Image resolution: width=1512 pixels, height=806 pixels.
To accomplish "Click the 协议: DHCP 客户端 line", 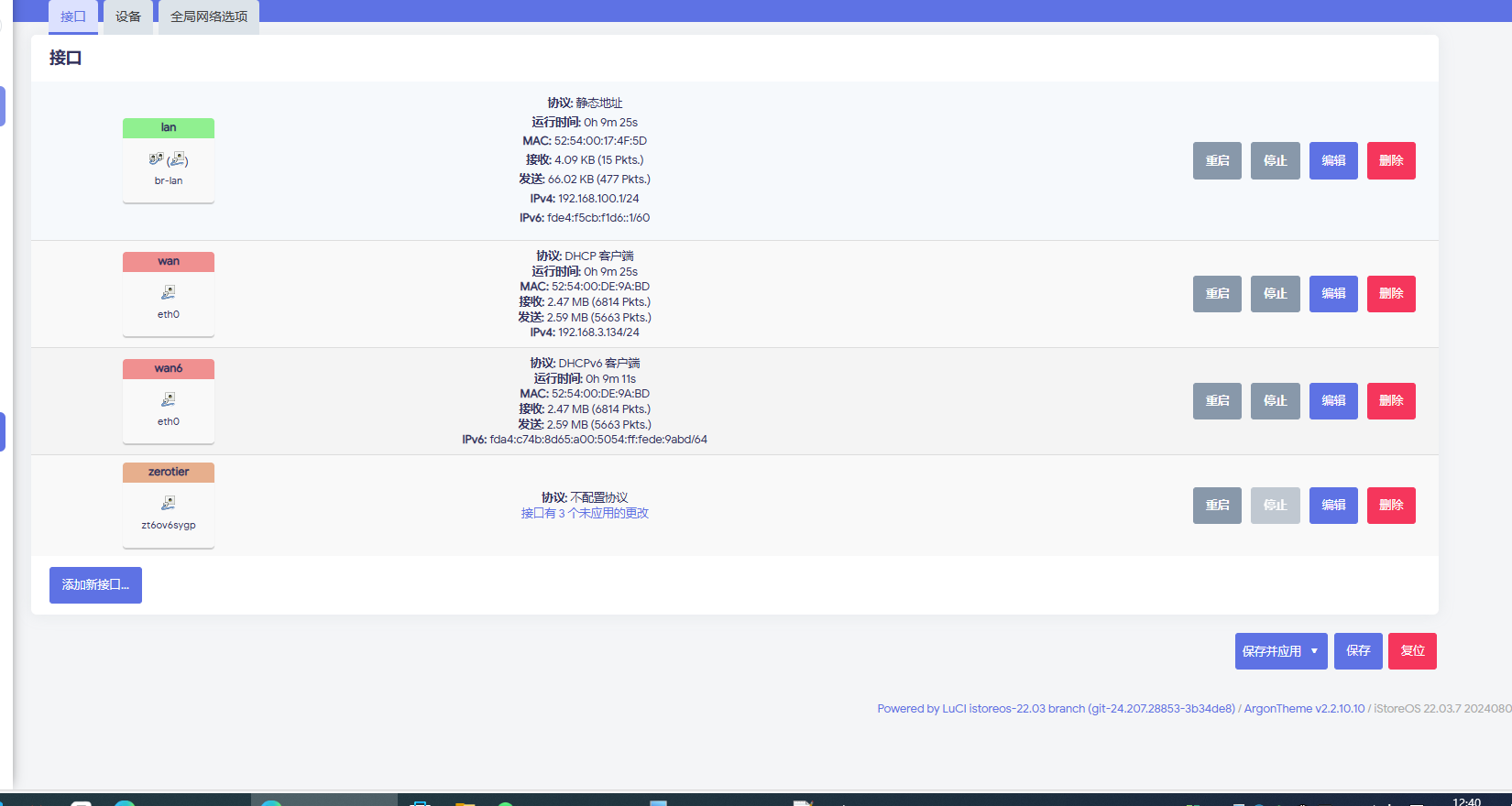I will pos(585,256).
